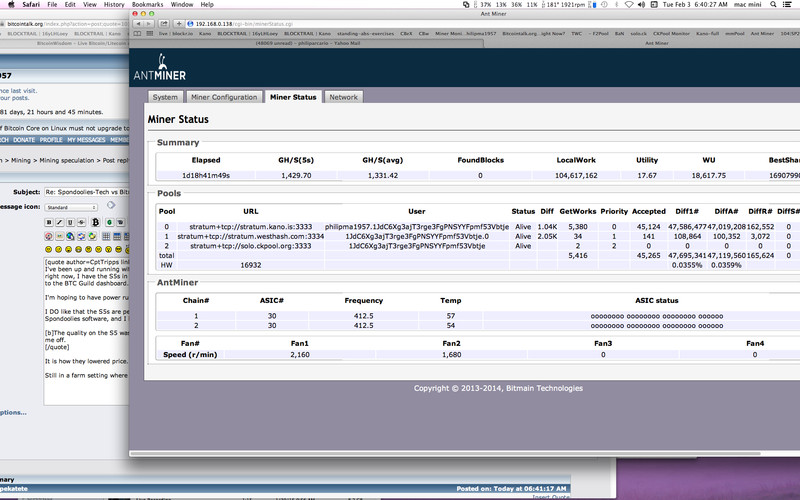Click inside the forum message text area
The image size is (800, 500).
click(x=86, y=332)
